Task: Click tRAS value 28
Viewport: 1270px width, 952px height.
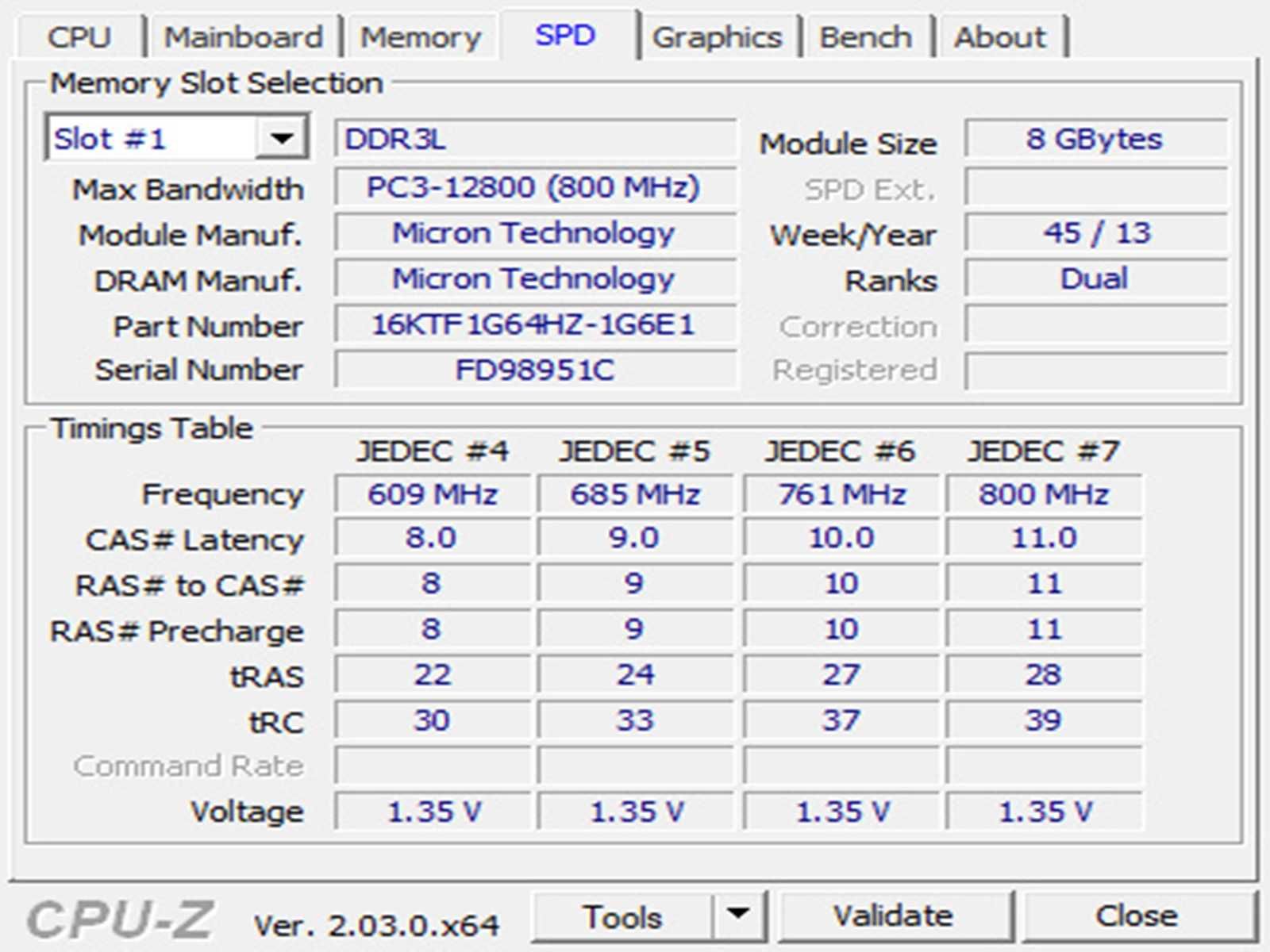Action: coord(1044,675)
